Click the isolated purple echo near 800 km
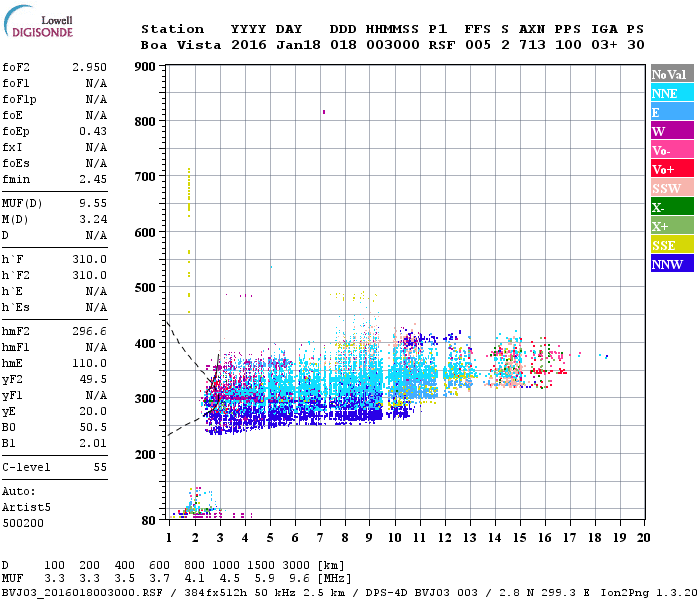 (x=324, y=112)
